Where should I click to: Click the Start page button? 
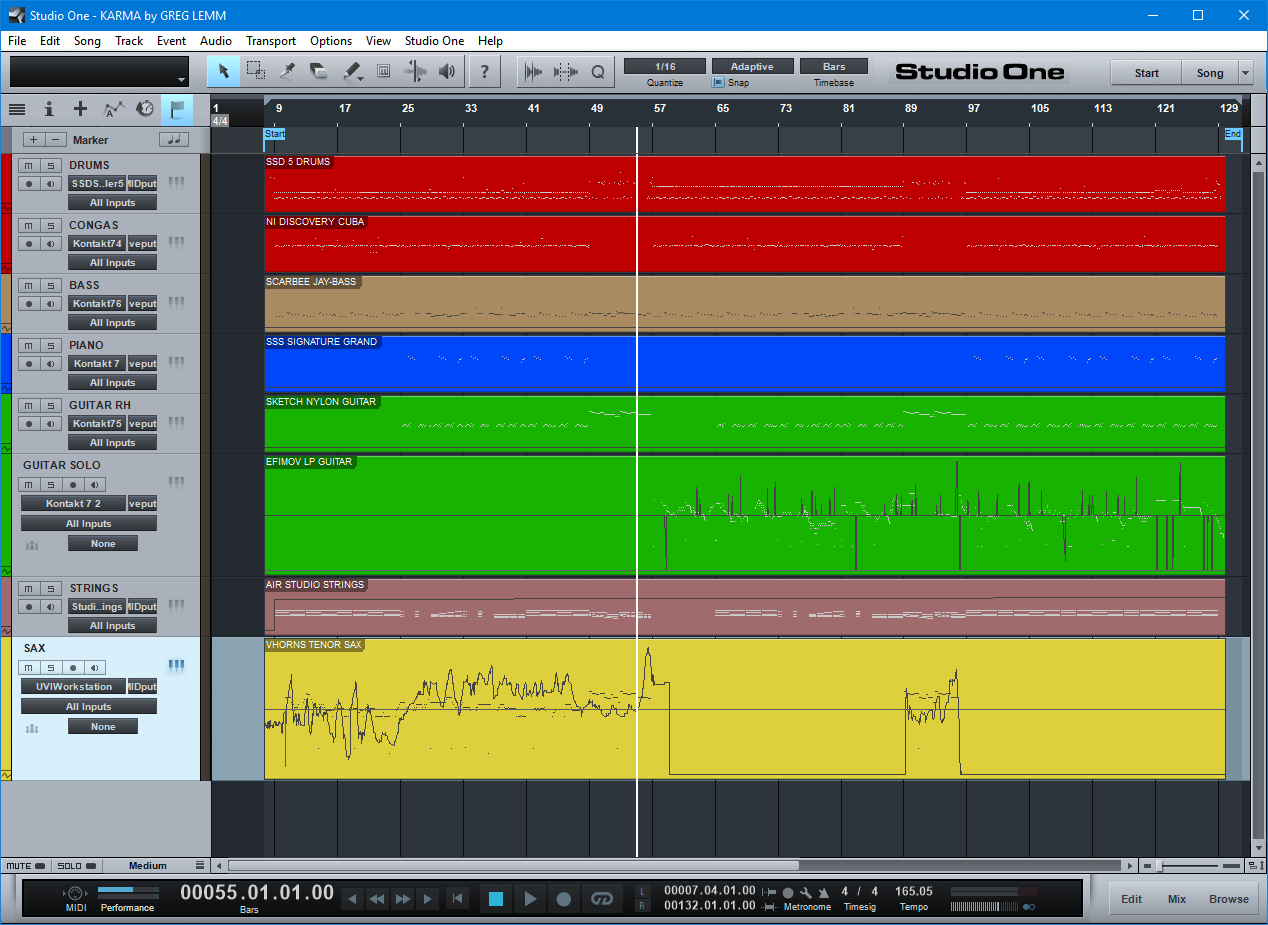[x=1146, y=73]
